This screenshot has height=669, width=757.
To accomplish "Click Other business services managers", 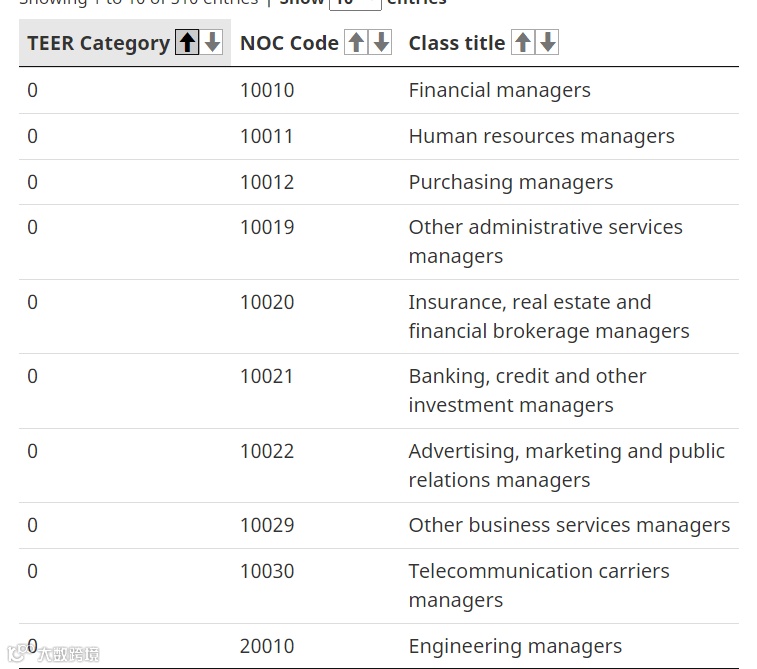I will [569, 525].
